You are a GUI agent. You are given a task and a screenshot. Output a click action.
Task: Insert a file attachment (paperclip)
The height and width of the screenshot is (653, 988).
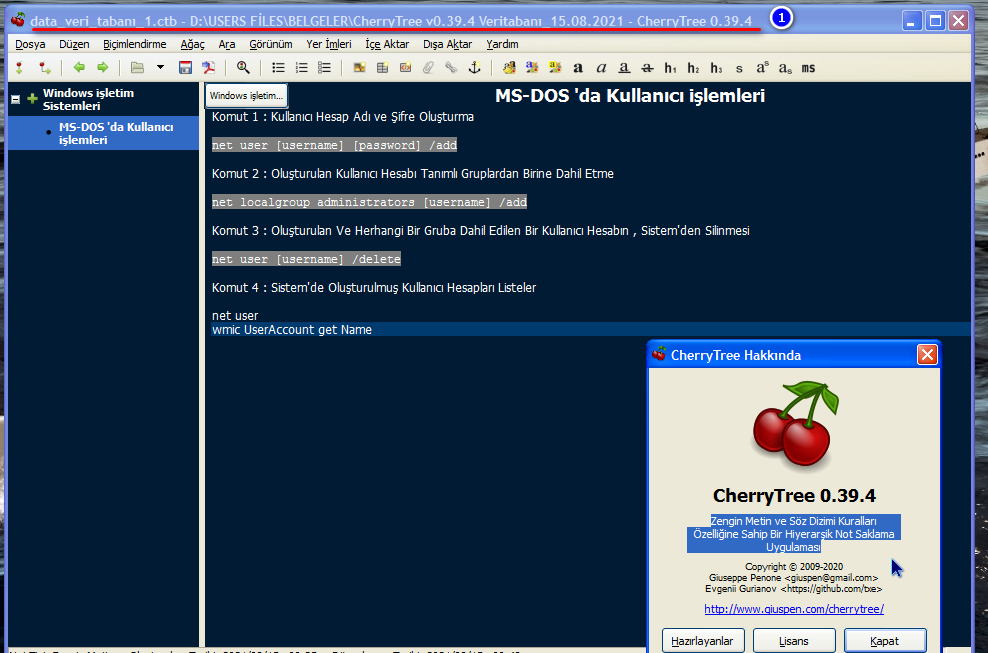[x=428, y=67]
